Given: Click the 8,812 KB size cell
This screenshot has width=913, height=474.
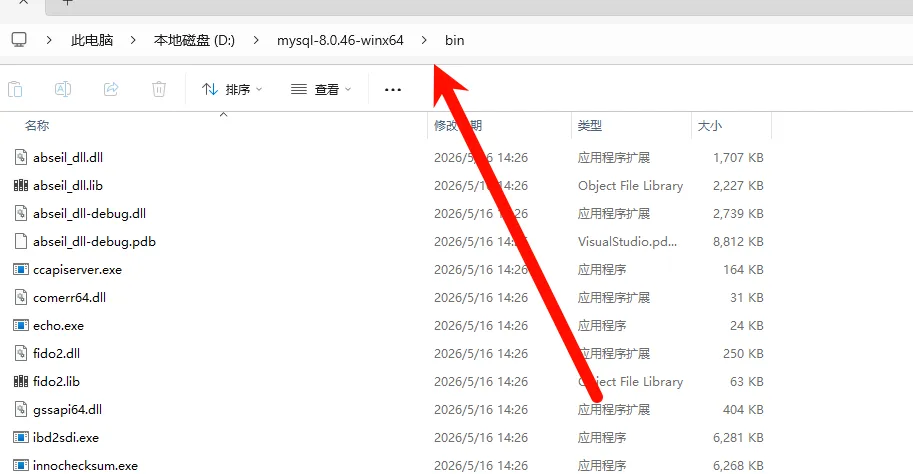Looking at the screenshot, I should [x=738, y=241].
